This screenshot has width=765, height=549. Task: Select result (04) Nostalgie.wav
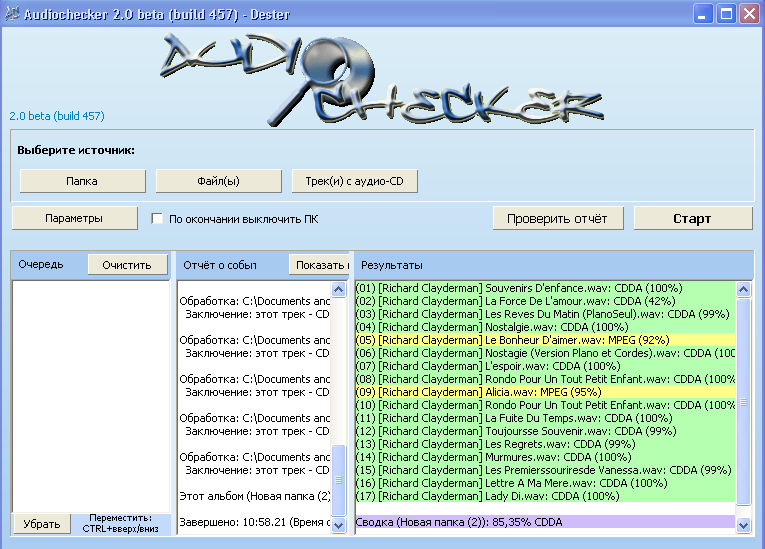point(545,327)
